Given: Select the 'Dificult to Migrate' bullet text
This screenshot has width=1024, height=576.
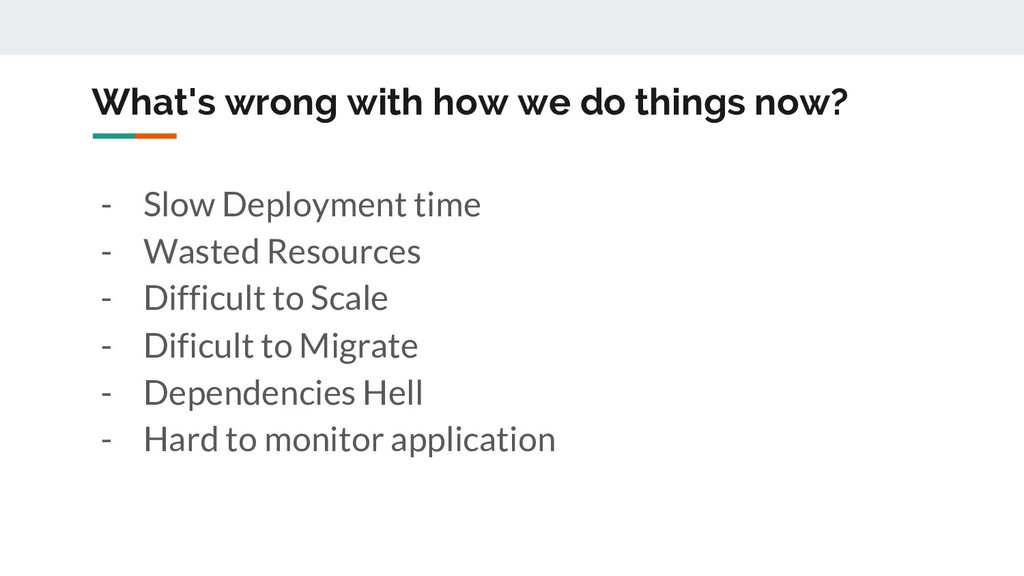Looking at the screenshot, I should pos(281,347).
